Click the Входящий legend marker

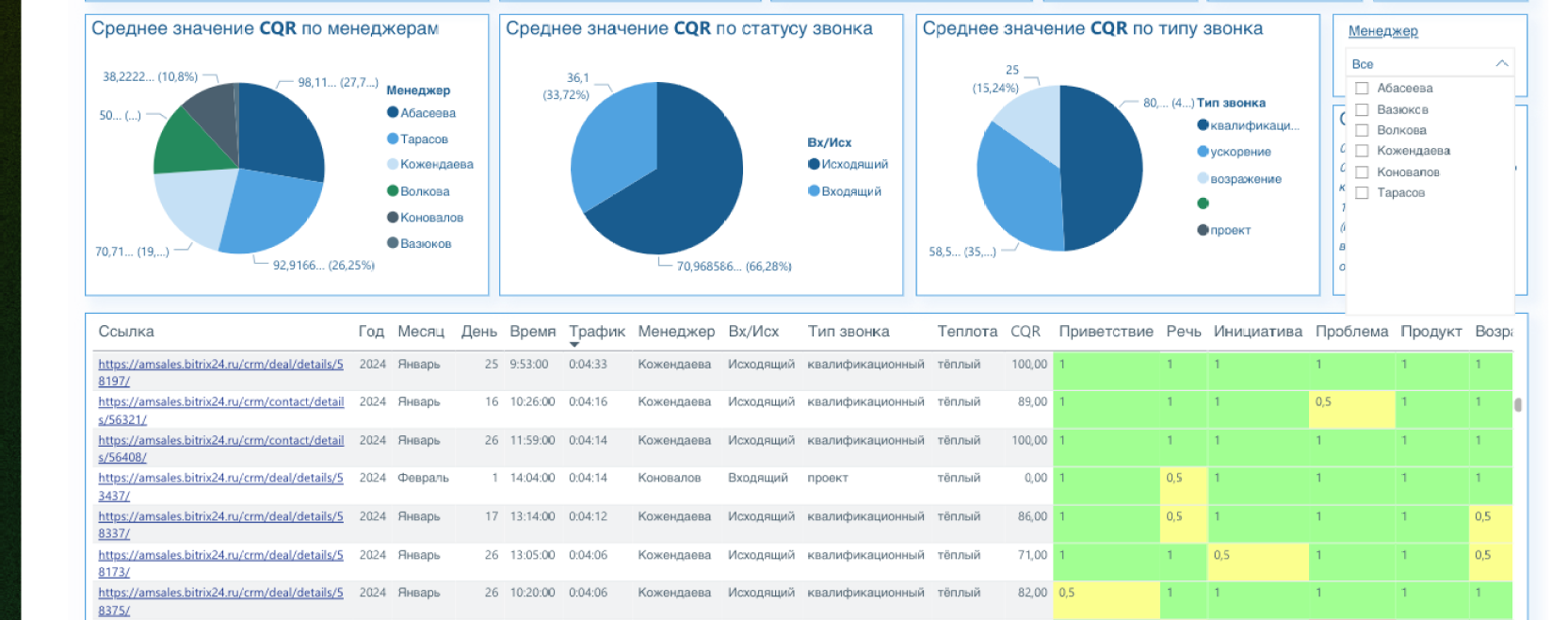point(814,191)
